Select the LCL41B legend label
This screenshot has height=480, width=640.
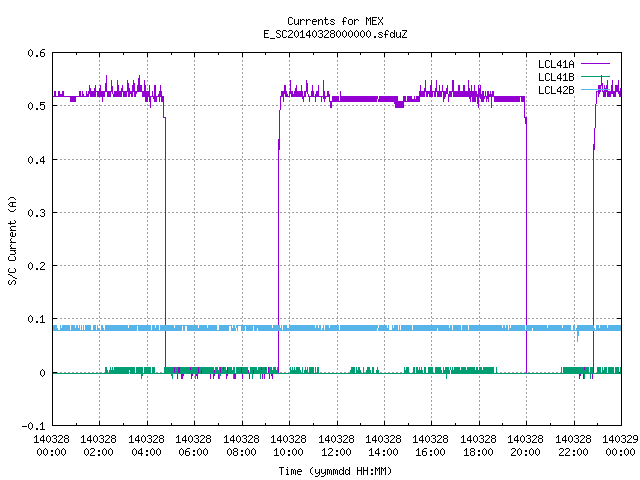tap(556, 77)
